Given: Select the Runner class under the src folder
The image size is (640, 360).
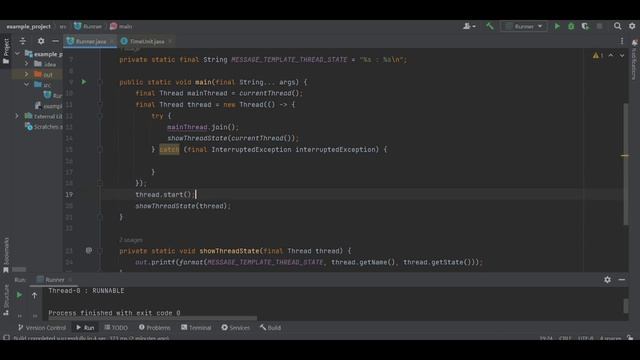Looking at the screenshot, I should (x=53, y=95).
